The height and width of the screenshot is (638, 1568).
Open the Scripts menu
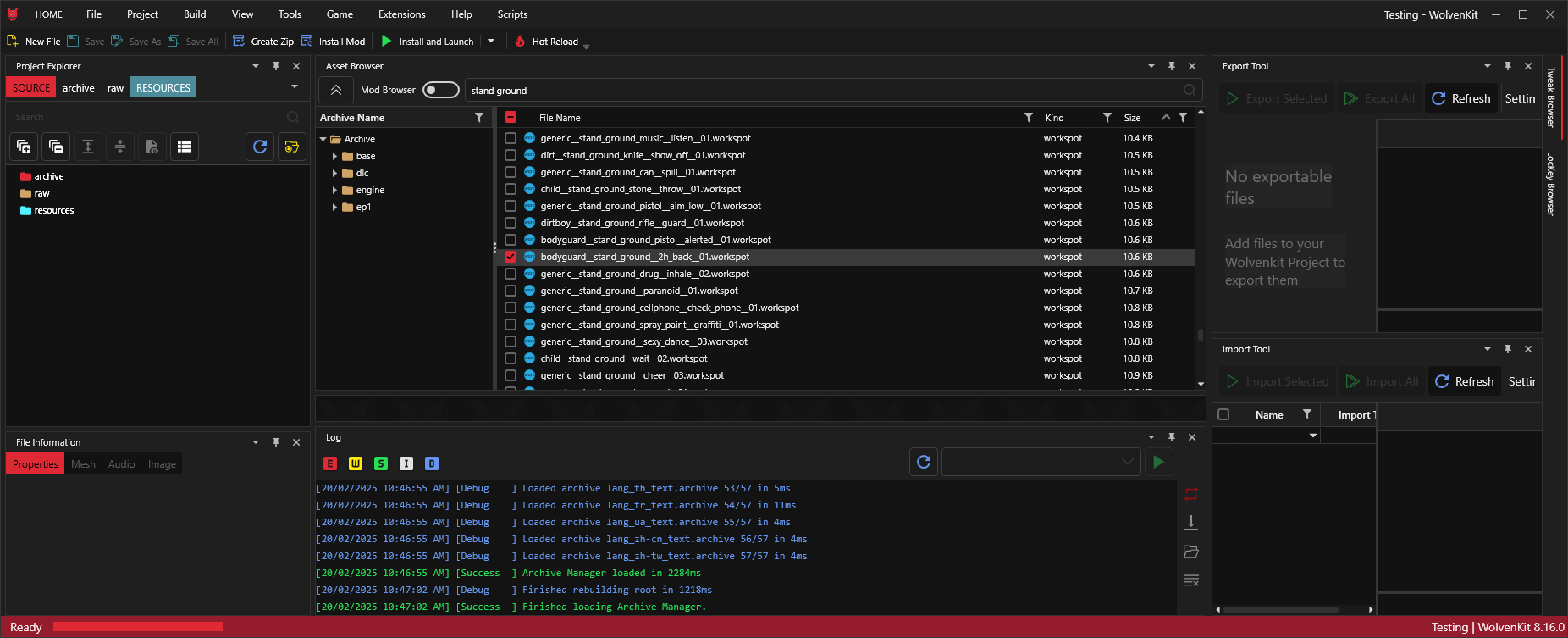pyautogui.click(x=512, y=14)
